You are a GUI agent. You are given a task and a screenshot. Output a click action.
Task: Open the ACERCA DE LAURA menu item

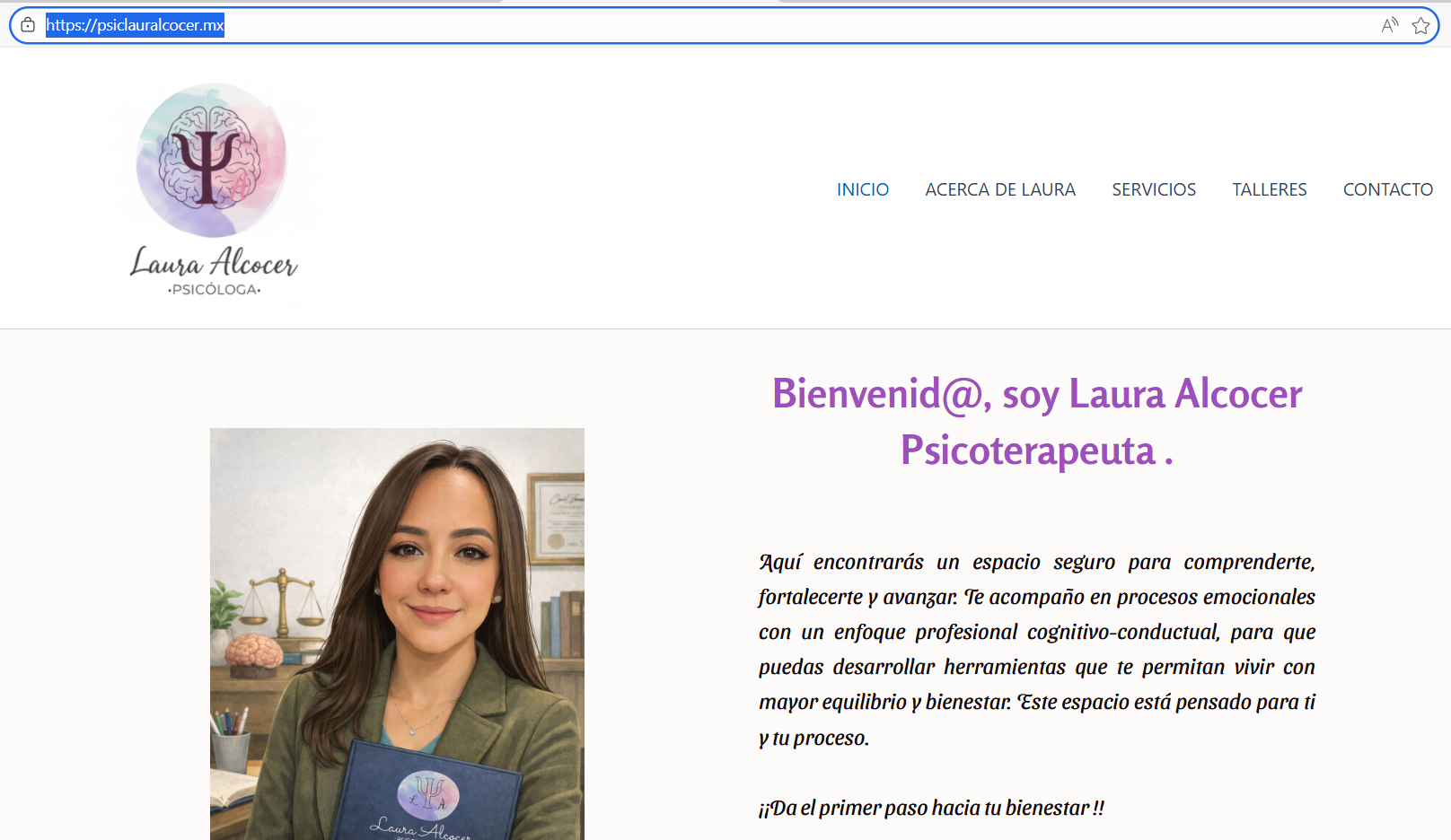(x=1000, y=189)
